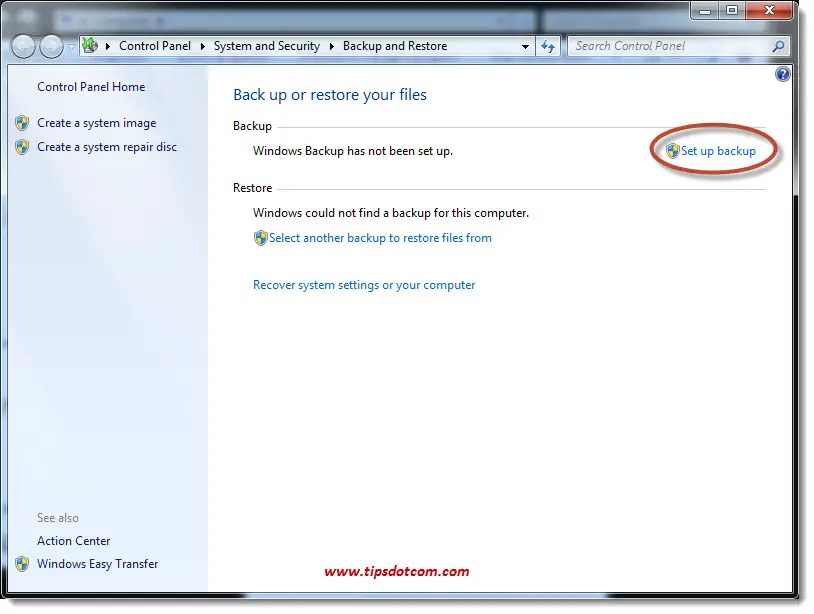Open Create a system repair disc

(x=107, y=147)
